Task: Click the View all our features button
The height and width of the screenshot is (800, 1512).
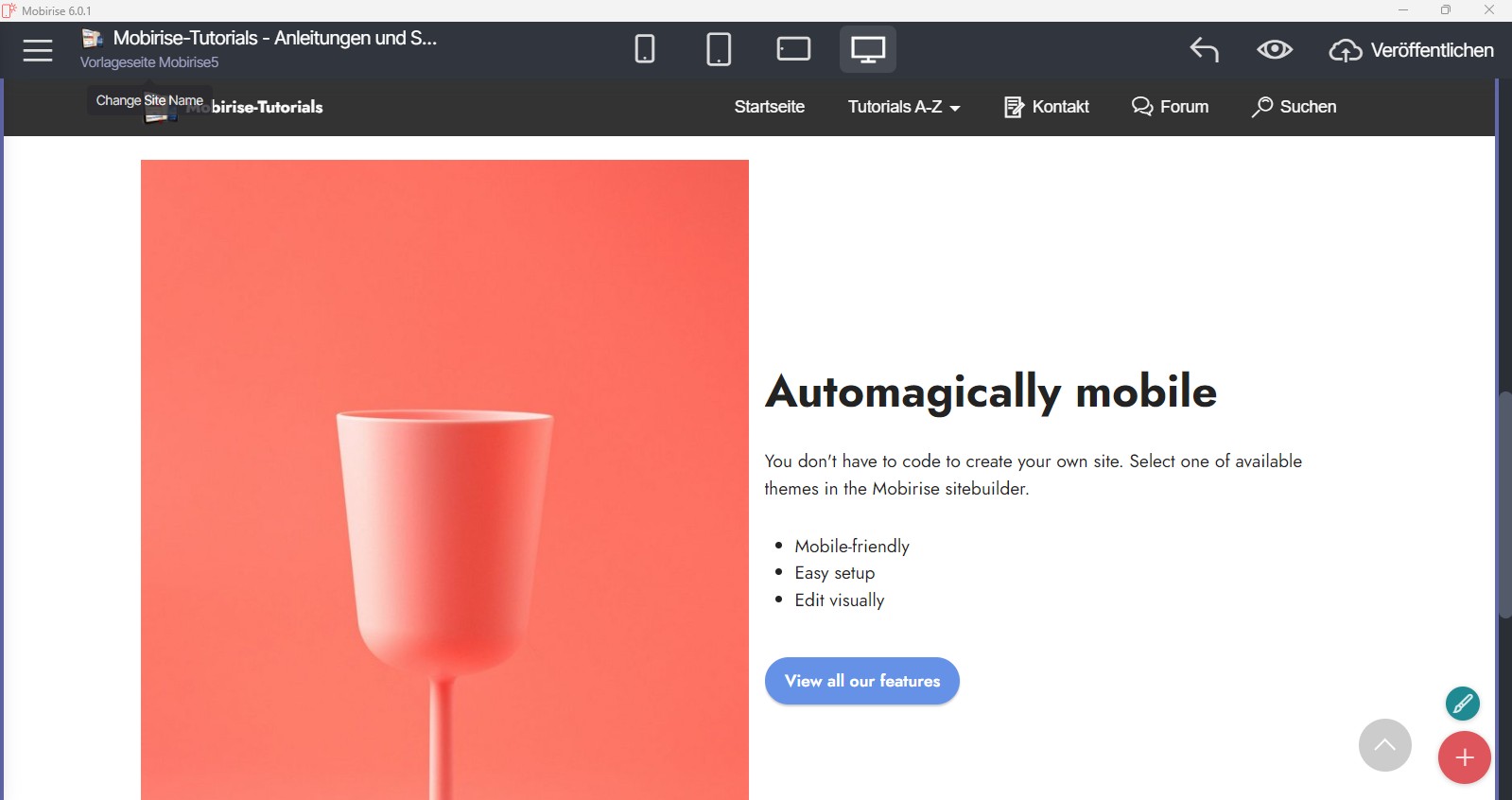Action: 861,681
